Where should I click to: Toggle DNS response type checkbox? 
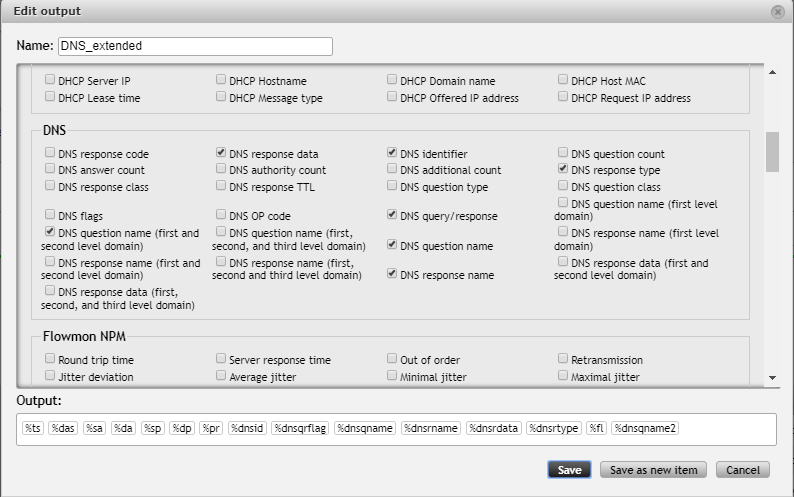[x=564, y=171]
